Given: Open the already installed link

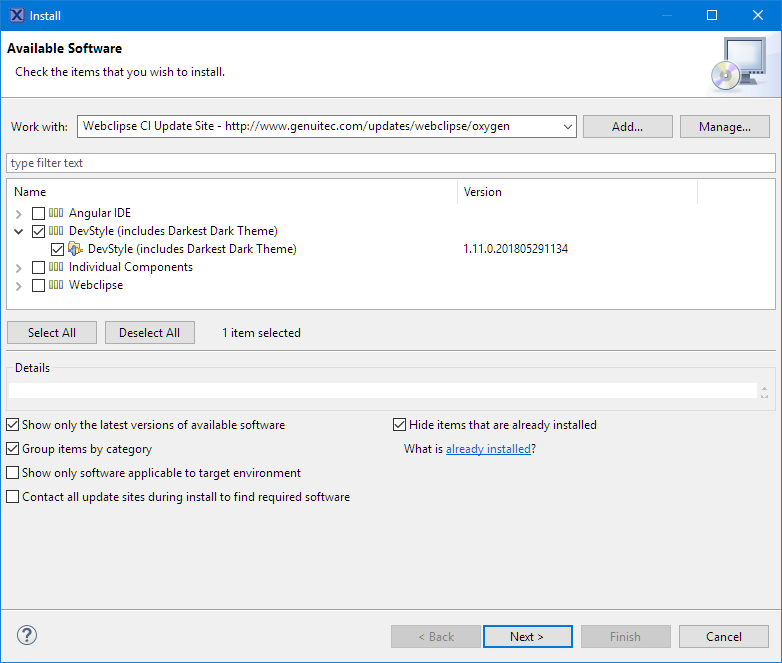Looking at the screenshot, I should [x=488, y=449].
